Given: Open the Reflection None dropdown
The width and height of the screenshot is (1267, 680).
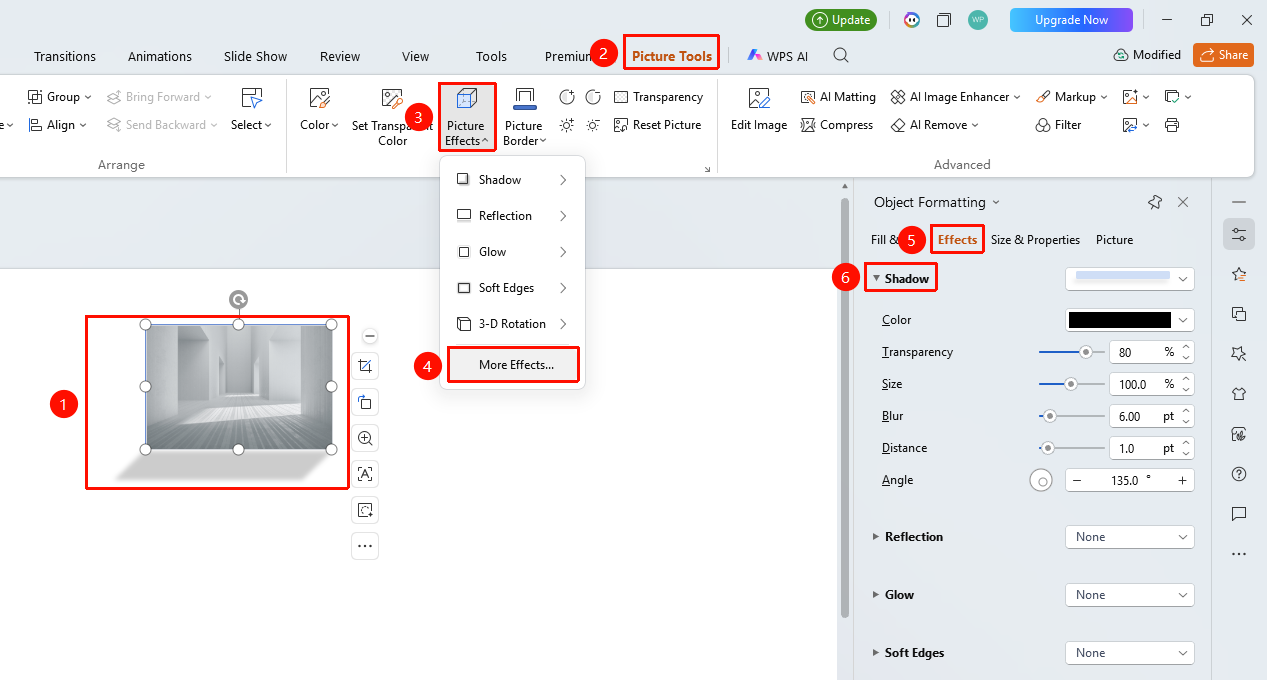Looking at the screenshot, I should pyautogui.click(x=1130, y=537).
